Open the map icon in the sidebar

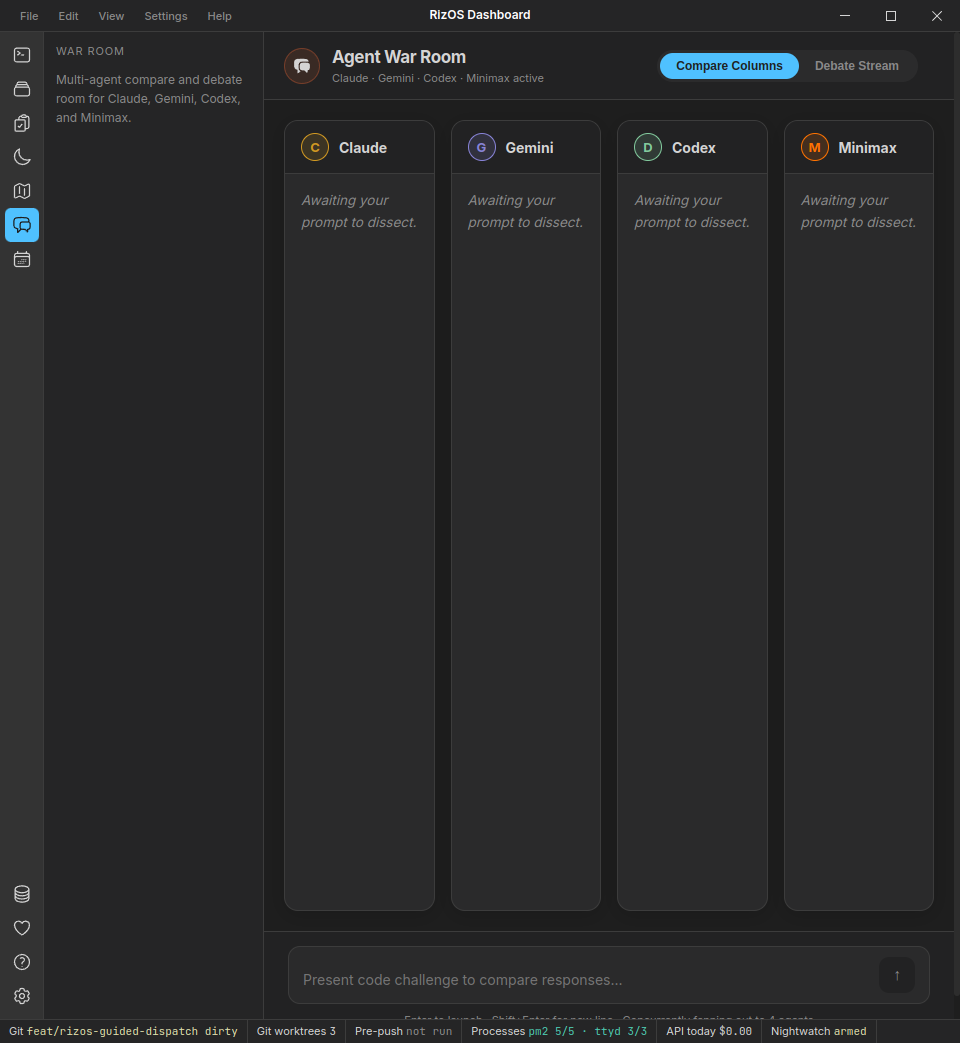coord(22,191)
